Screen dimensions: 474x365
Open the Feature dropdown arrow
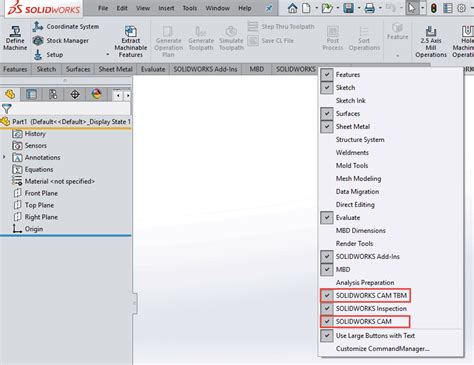click(x=397, y=56)
